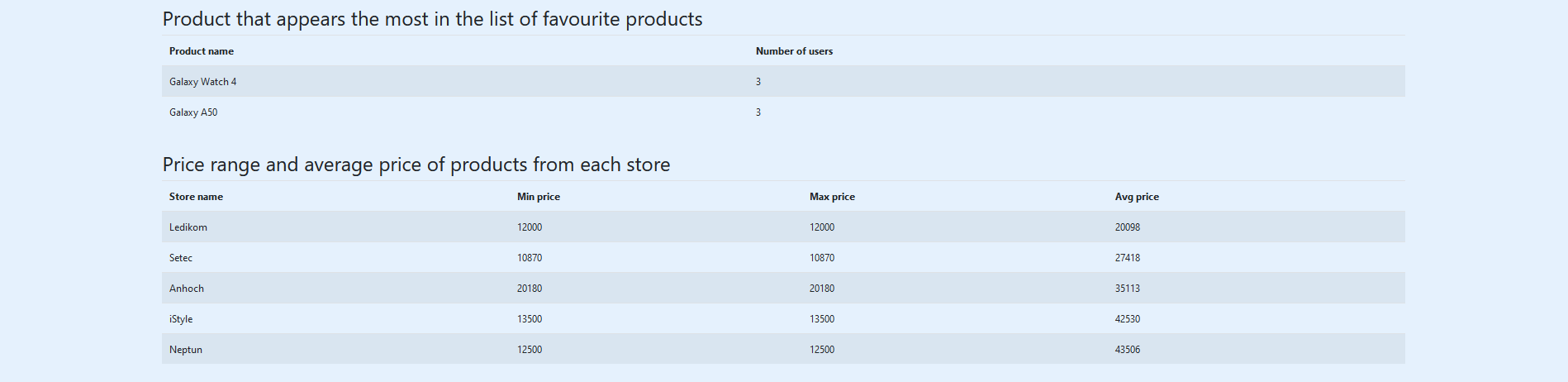Select the Ledikom store row
The width and height of the screenshot is (1568, 382).
coord(783,227)
